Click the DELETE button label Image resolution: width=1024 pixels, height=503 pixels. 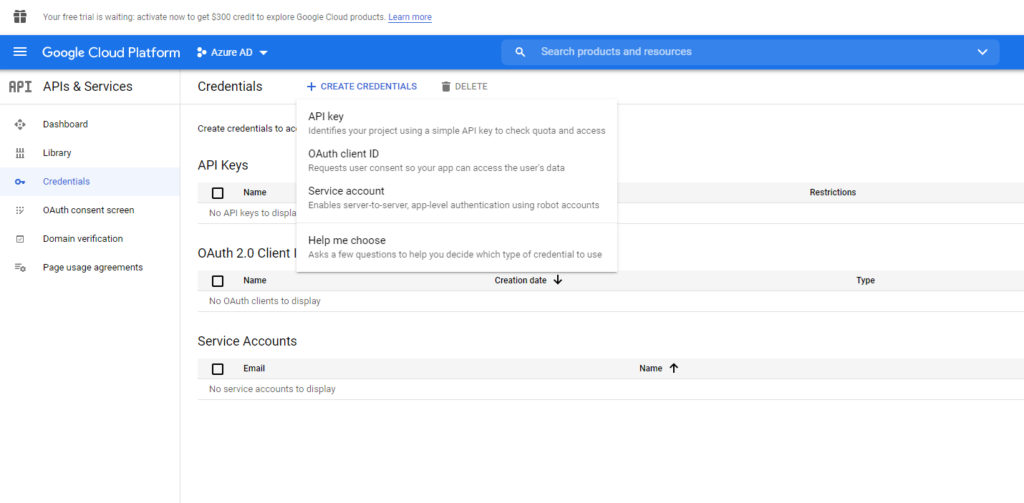coord(471,86)
